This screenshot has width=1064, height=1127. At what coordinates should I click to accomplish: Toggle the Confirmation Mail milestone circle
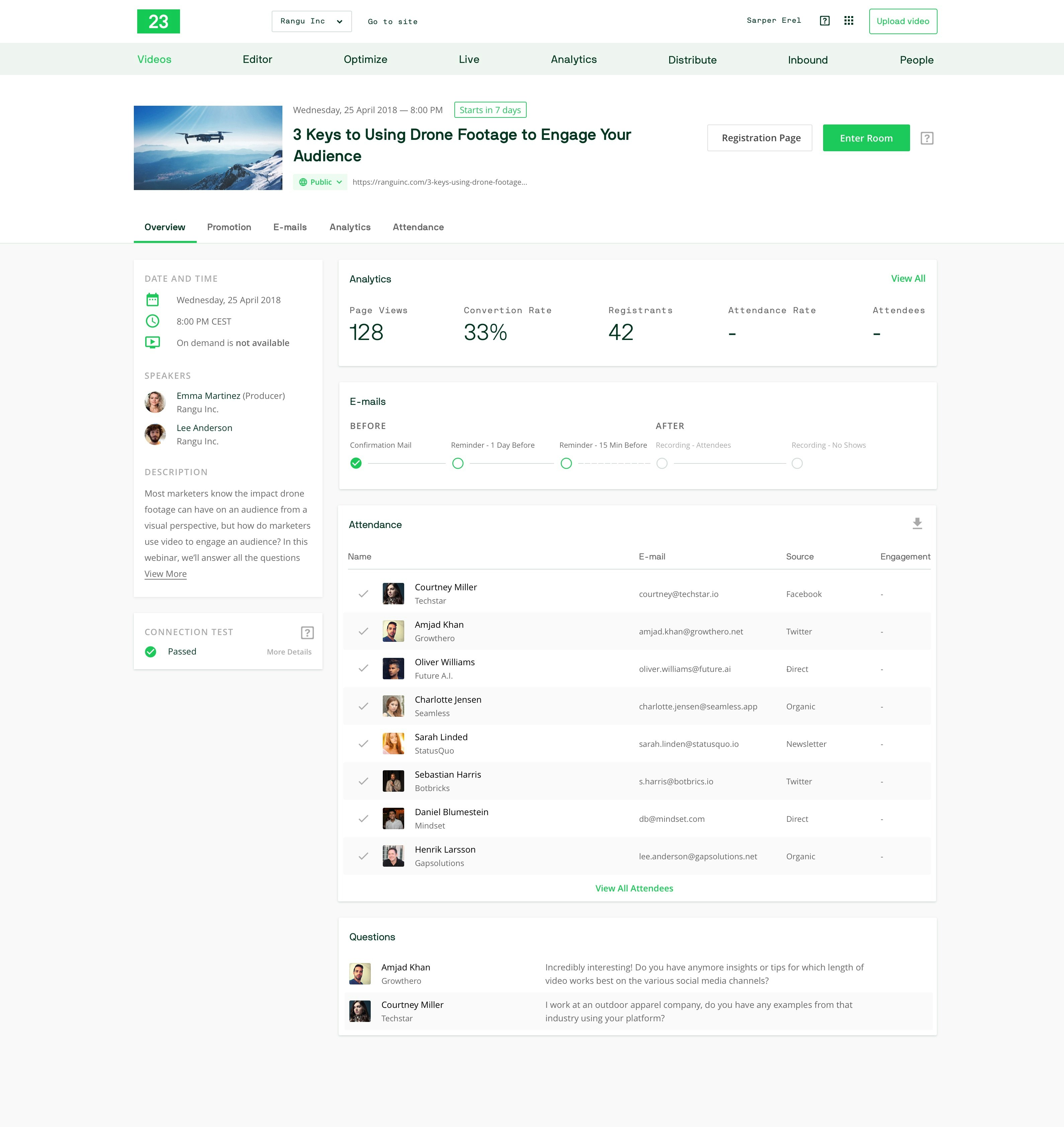click(356, 463)
